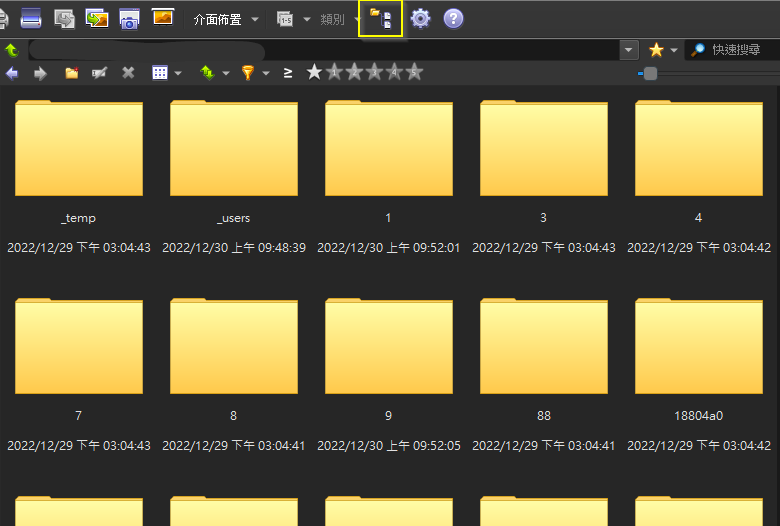
Task: Select the folder named 1
Action: [x=389, y=148]
